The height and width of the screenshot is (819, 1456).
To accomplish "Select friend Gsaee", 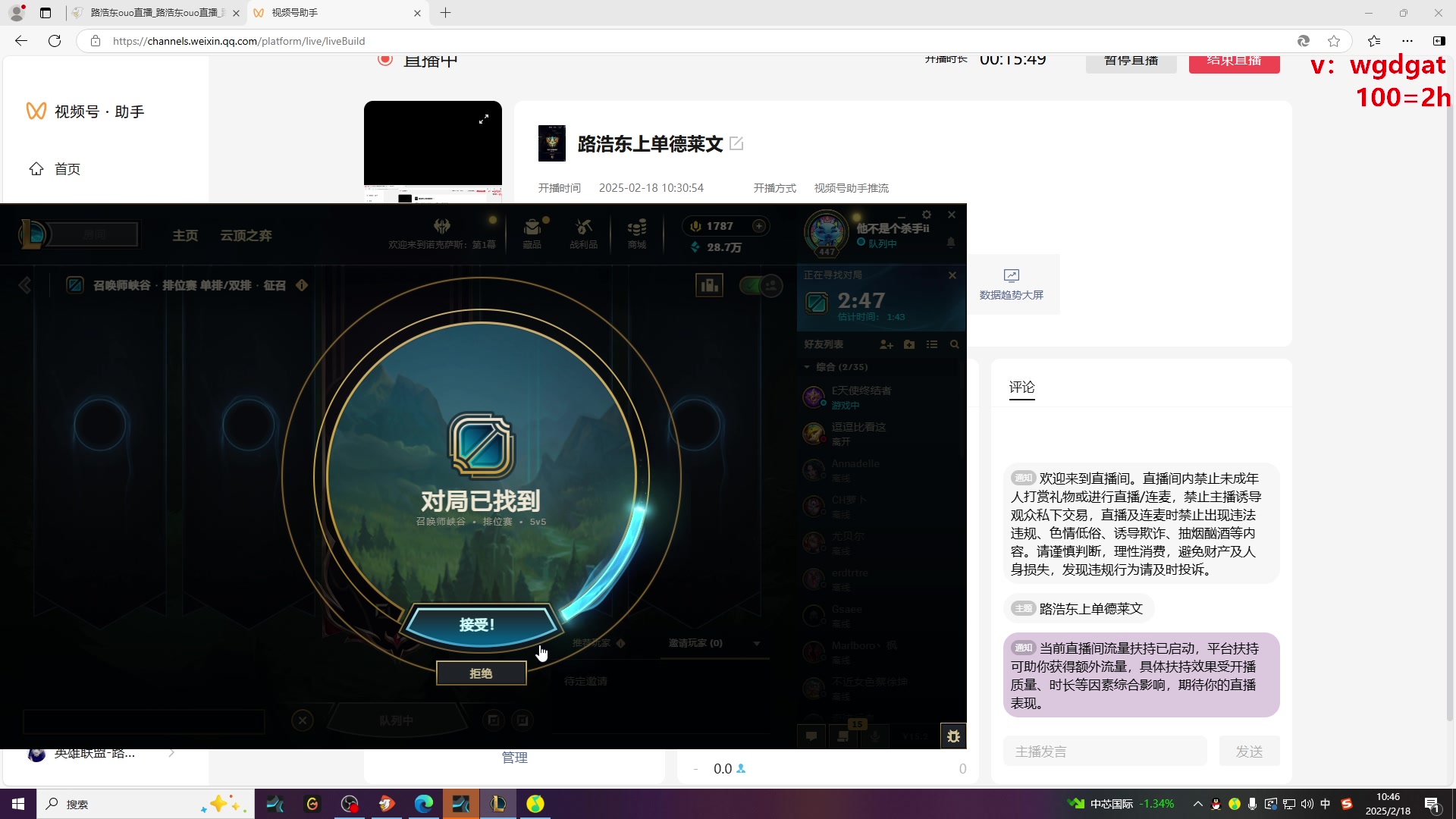I will (880, 616).
